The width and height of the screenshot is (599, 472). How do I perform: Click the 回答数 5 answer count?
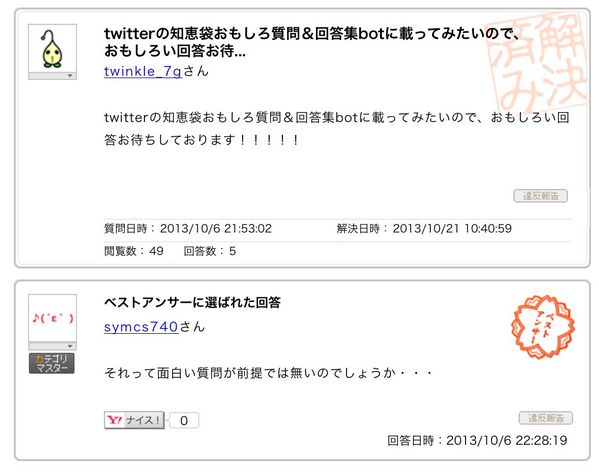click(210, 251)
